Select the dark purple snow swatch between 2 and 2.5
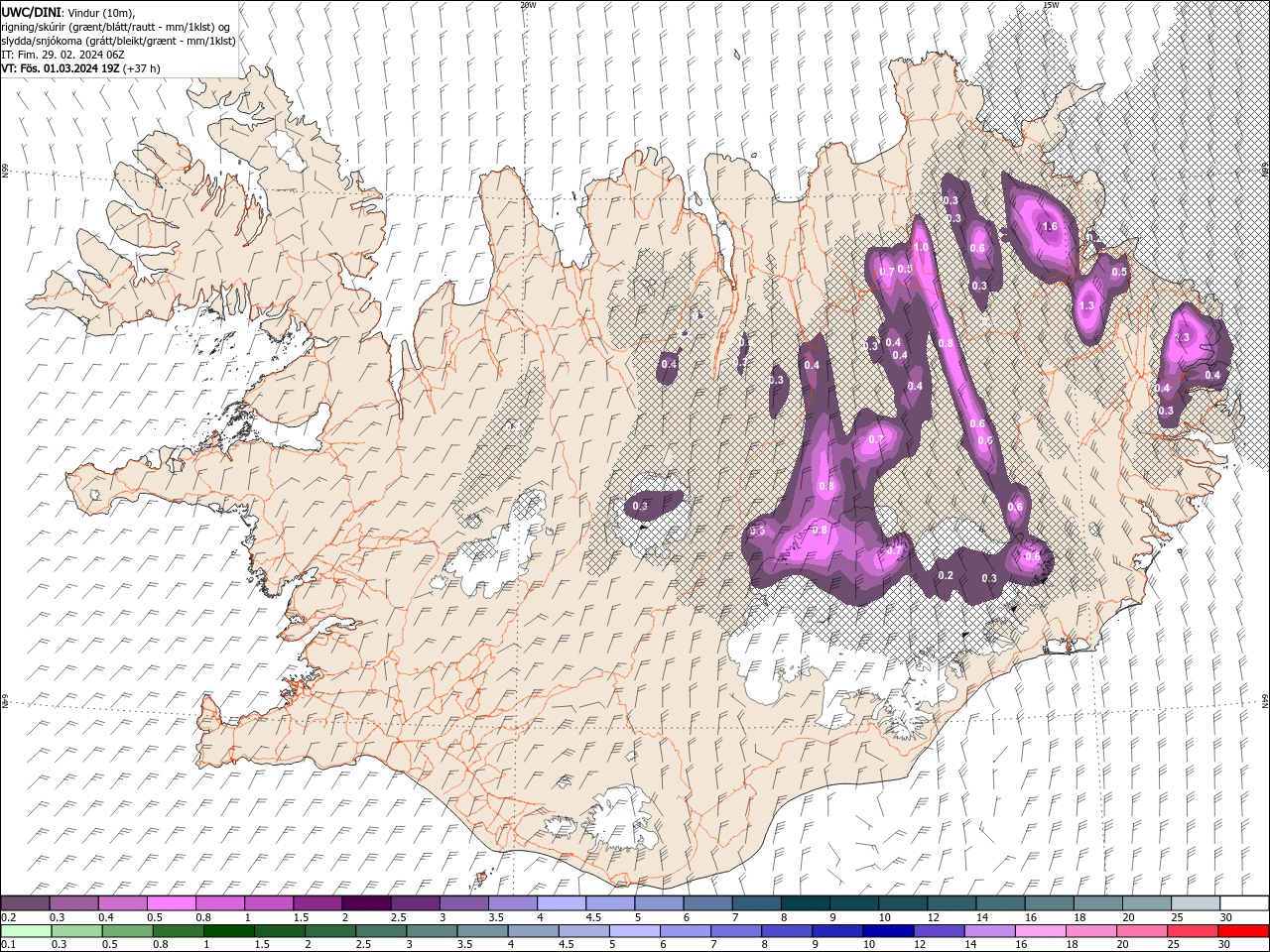This screenshot has width=1270, height=952. click(366, 903)
